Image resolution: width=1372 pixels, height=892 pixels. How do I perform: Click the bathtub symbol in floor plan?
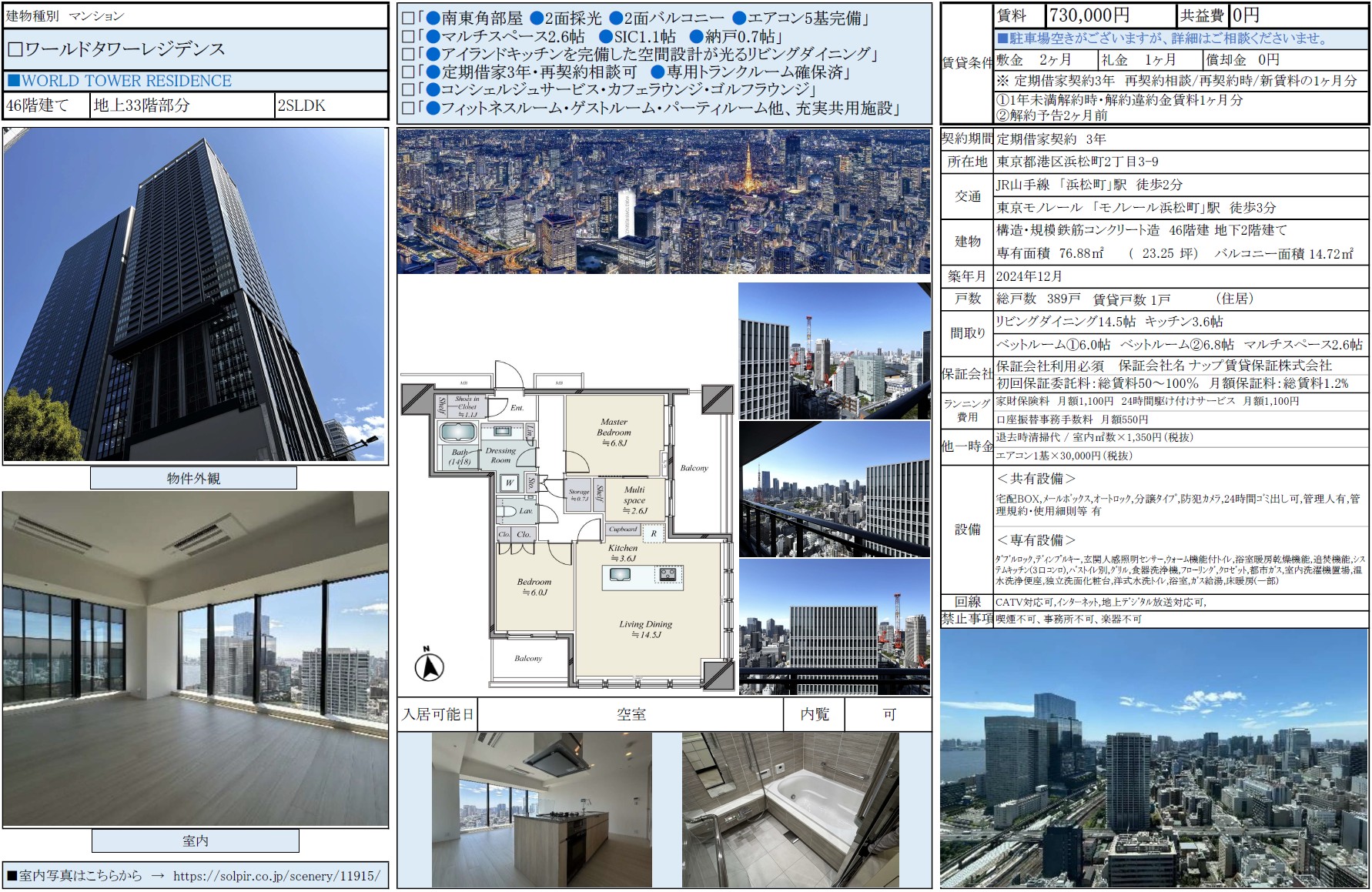(459, 433)
